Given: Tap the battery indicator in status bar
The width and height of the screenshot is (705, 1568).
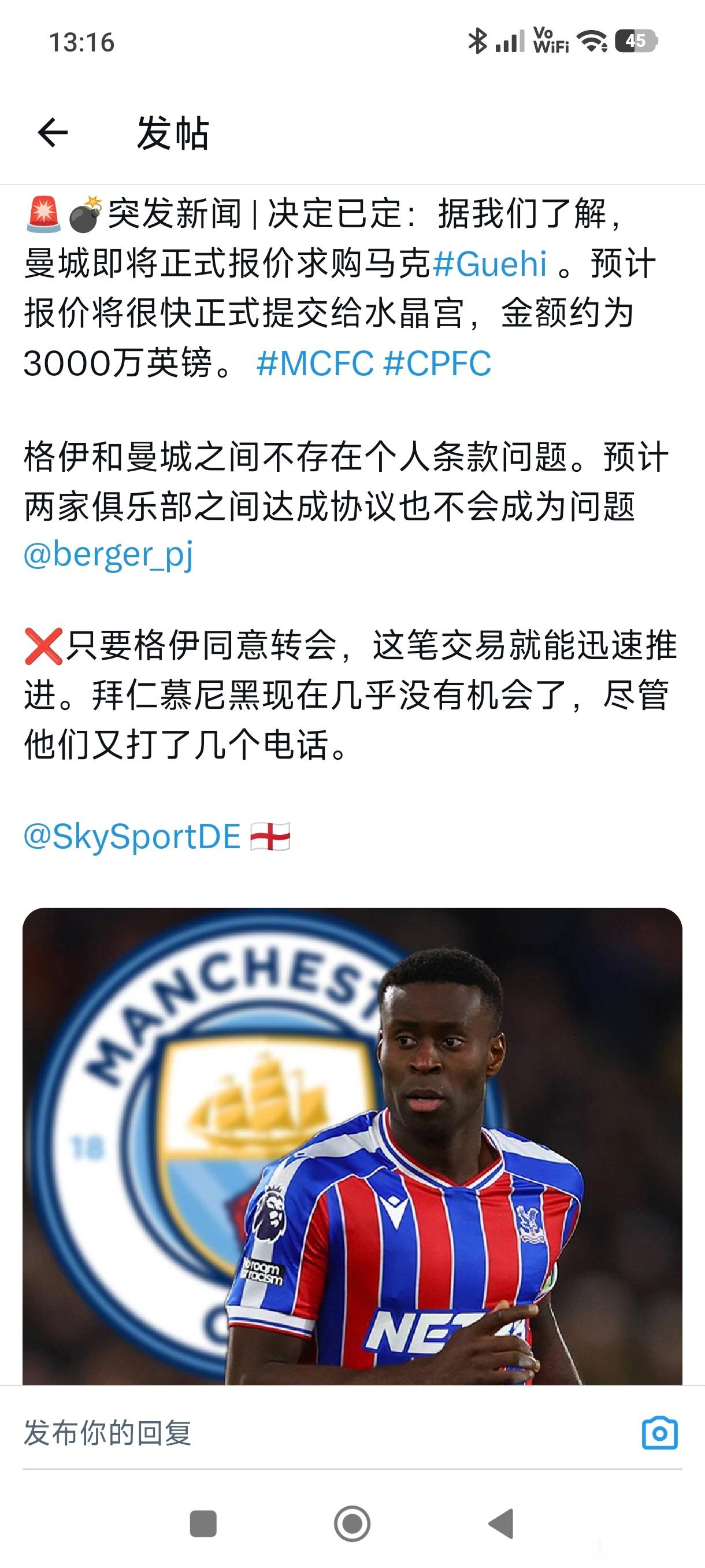Looking at the screenshot, I should click(636, 42).
